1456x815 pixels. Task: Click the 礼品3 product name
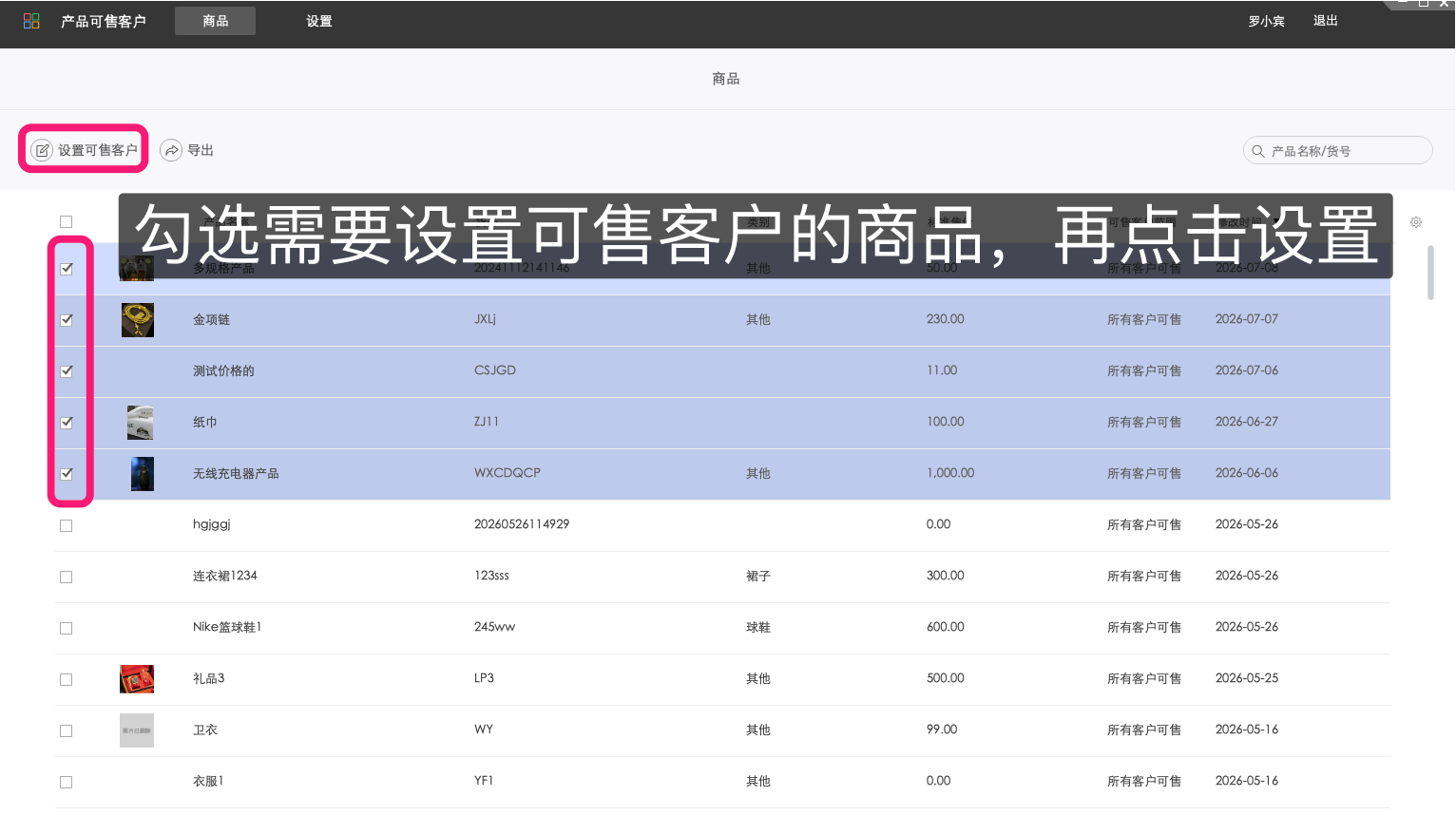coord(209,678)
